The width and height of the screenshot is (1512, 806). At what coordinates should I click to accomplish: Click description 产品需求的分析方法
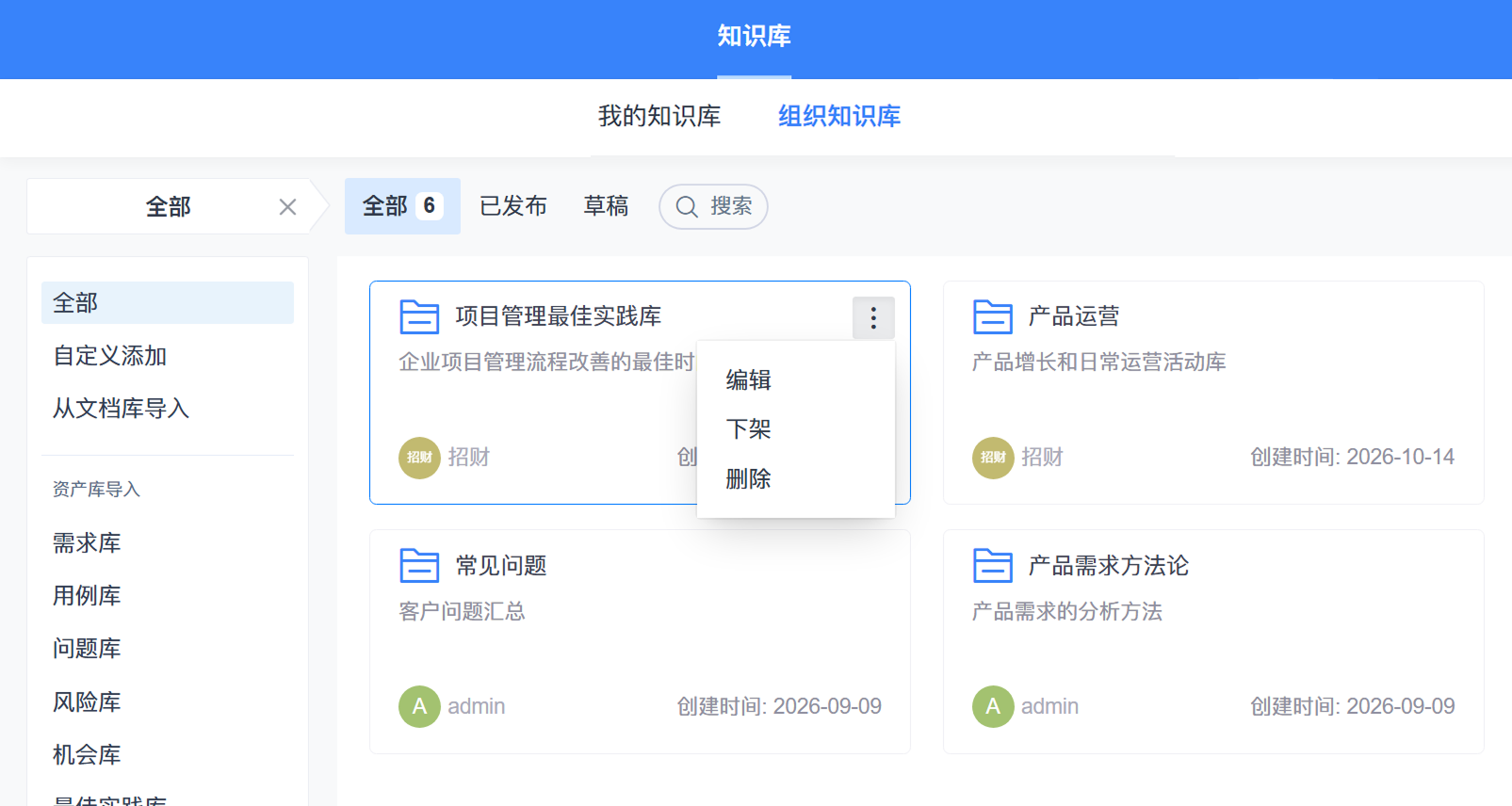coord(1067,612)
